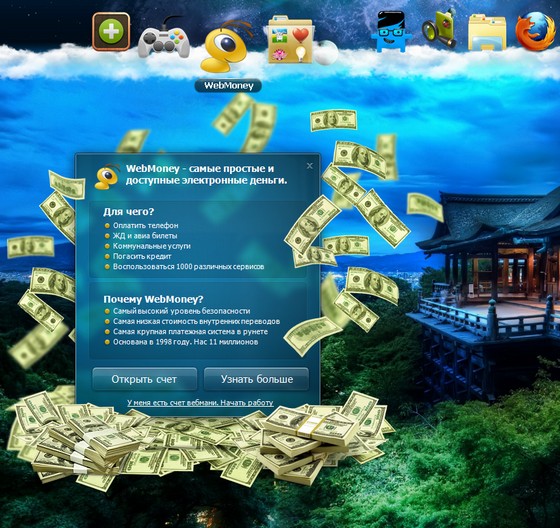The image size is (560, 528).
Task: Open the folder with heart and lightbulb
Action: [x=290, y=40]
